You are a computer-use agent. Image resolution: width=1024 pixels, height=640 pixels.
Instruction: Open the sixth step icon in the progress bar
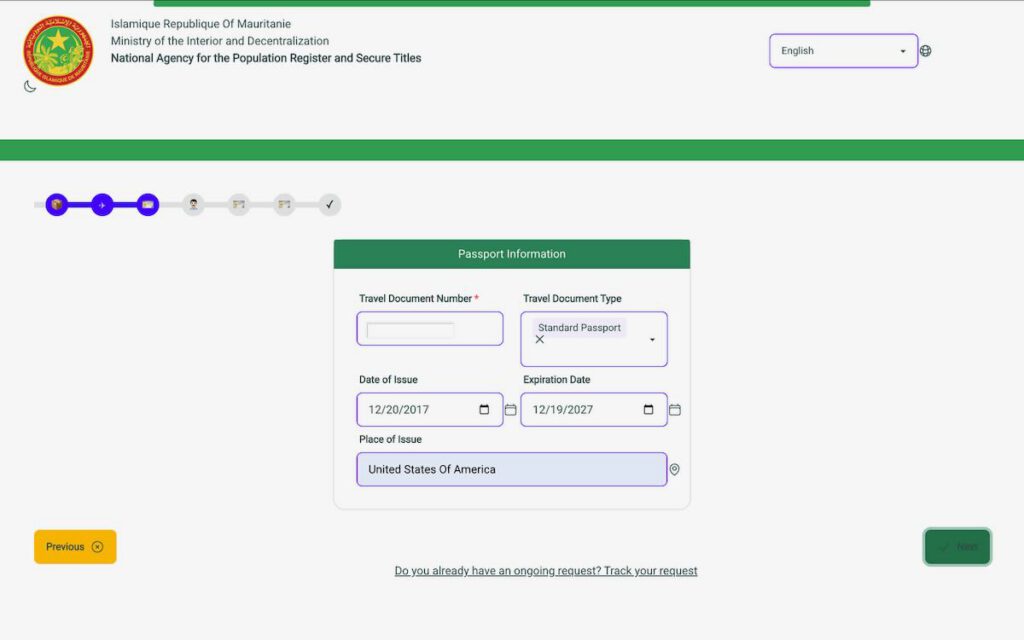pos(284,204)
